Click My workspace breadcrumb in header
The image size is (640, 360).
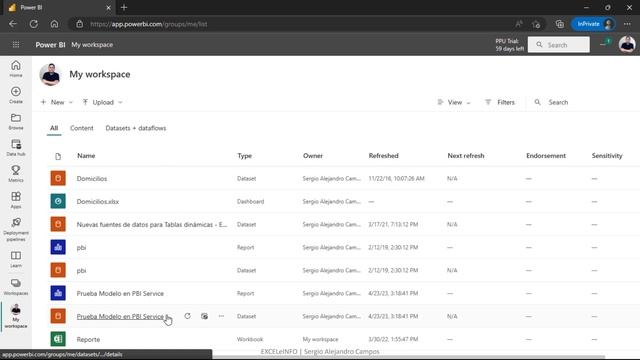[x=92, y=44]
